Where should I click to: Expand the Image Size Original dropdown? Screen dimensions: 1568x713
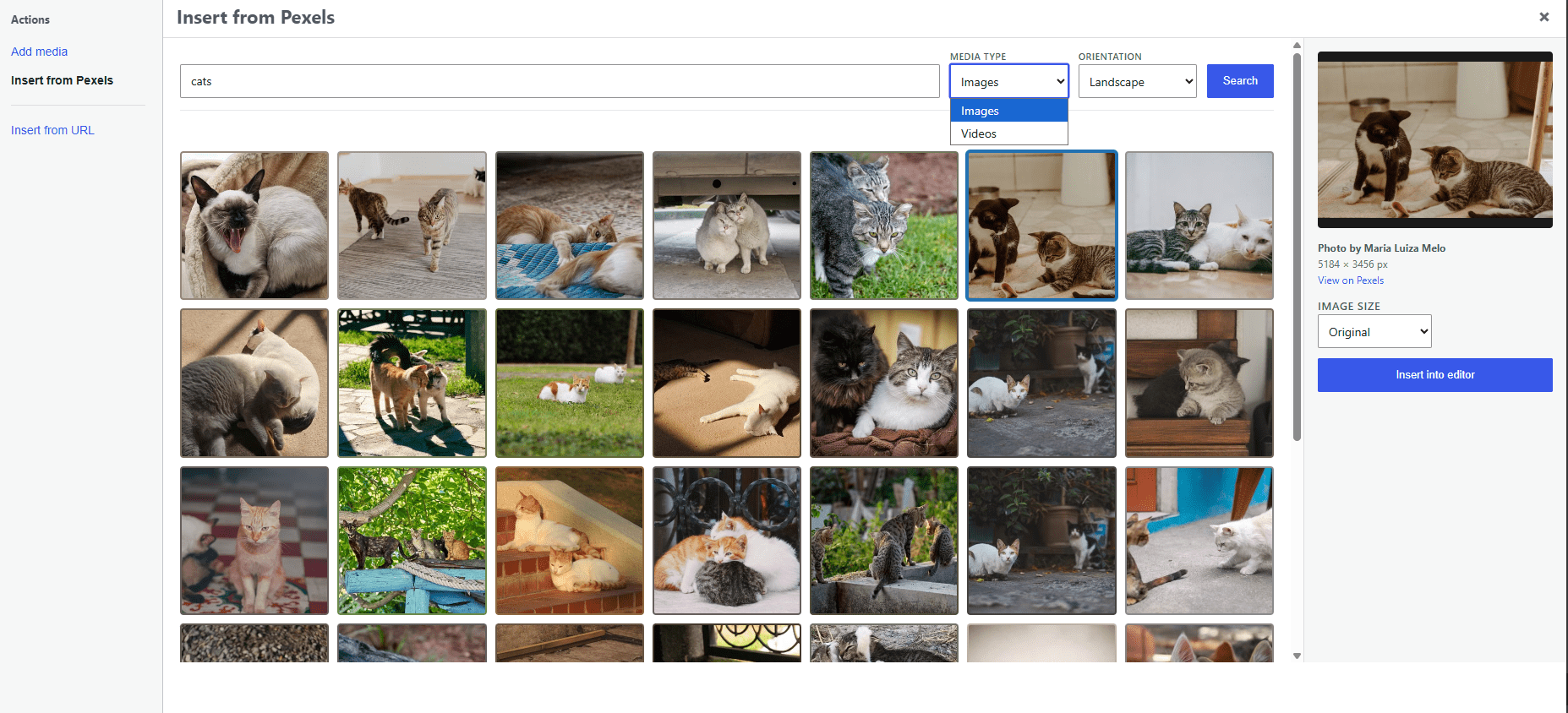point(1374,331)
